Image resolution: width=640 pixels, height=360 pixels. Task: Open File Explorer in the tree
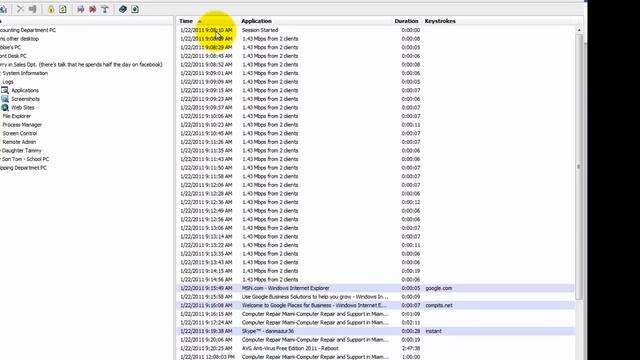click(17, 116)
